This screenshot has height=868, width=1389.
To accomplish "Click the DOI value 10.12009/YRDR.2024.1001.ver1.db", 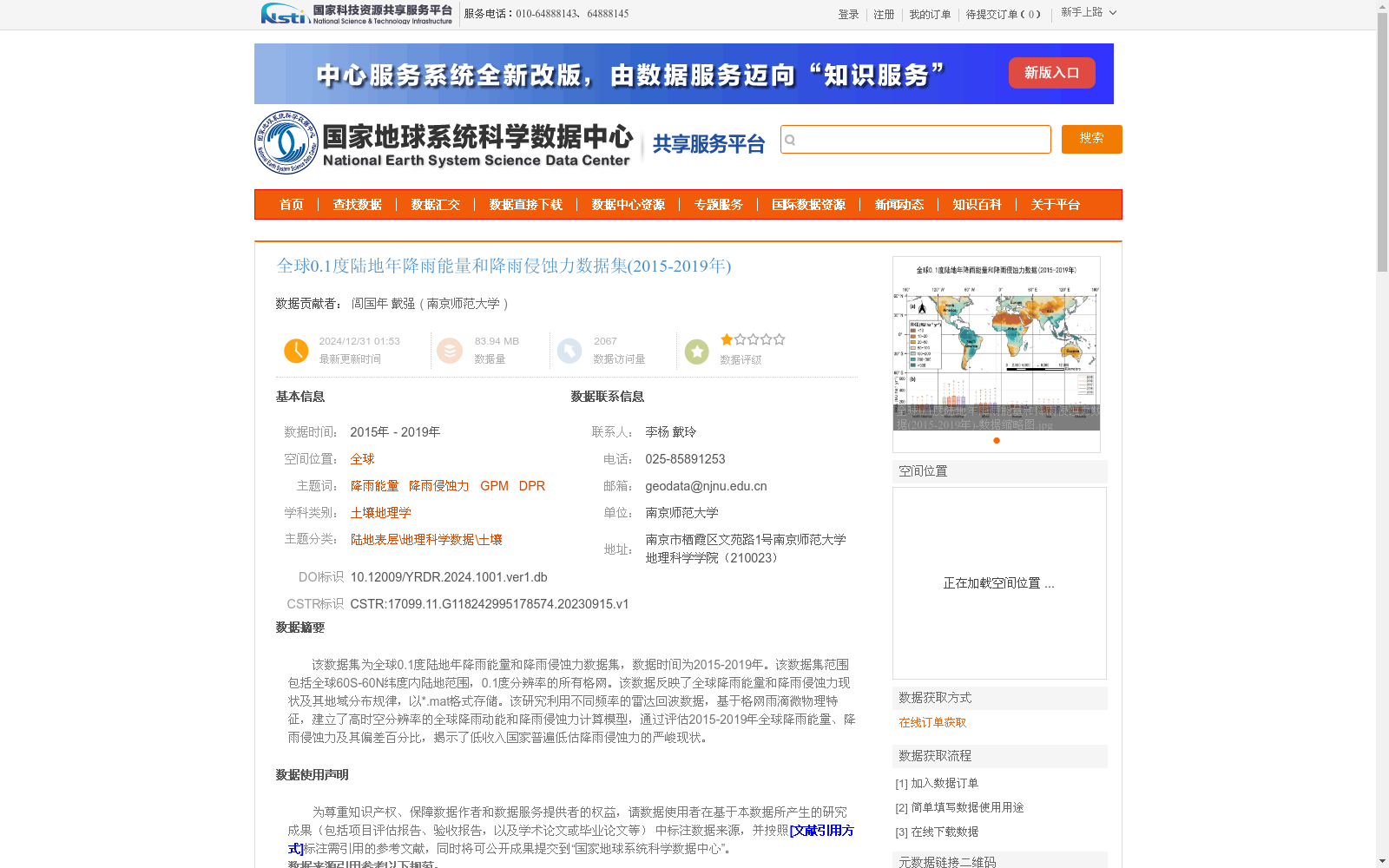I will coord(449,577).
